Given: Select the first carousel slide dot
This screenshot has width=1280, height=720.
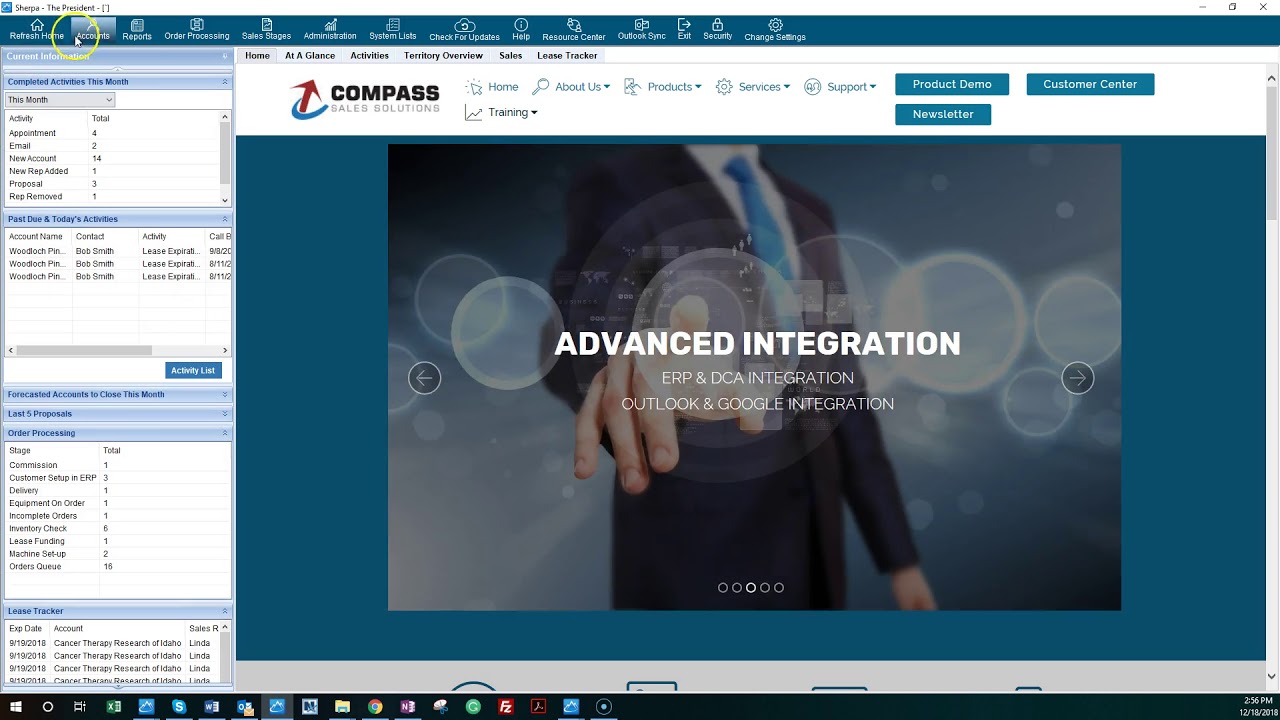Looking at the screenshot, I should point(723,588).
